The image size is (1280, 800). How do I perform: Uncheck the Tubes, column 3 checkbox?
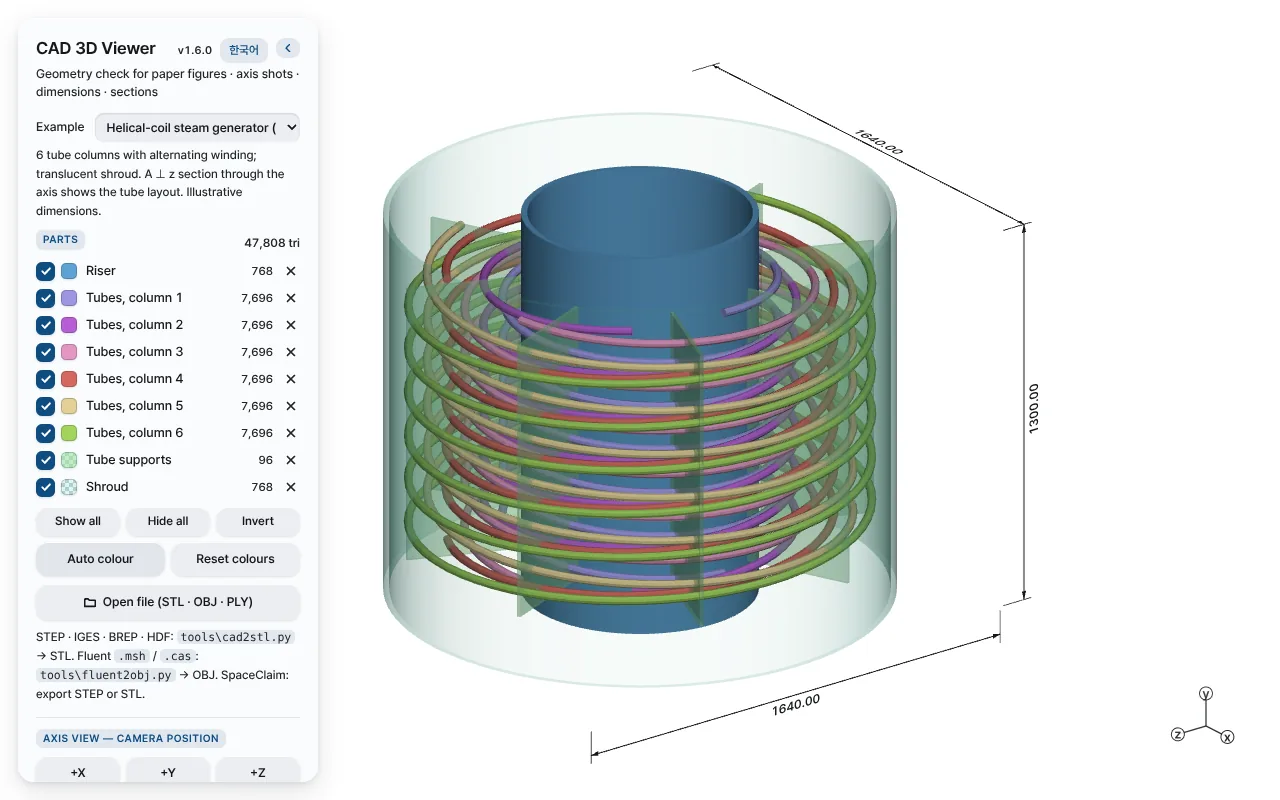pos(45,352)
